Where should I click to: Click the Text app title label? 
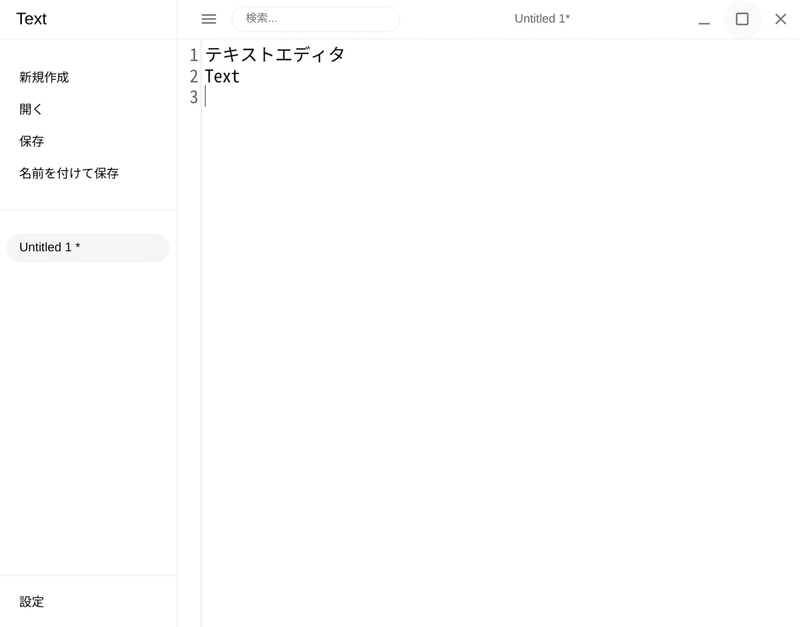pyautogui.click(x=31, y=18)
